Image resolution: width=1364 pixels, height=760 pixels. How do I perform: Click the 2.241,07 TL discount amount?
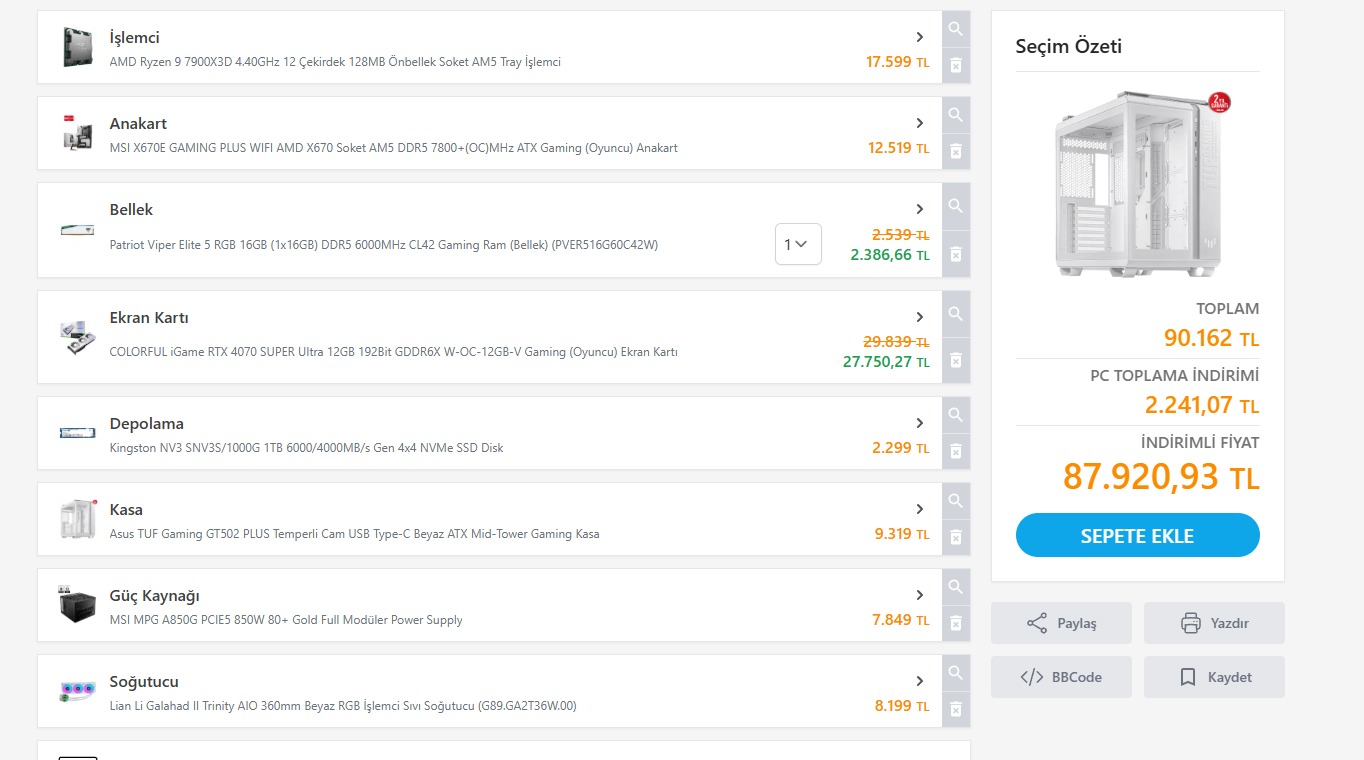(1202, 405)
